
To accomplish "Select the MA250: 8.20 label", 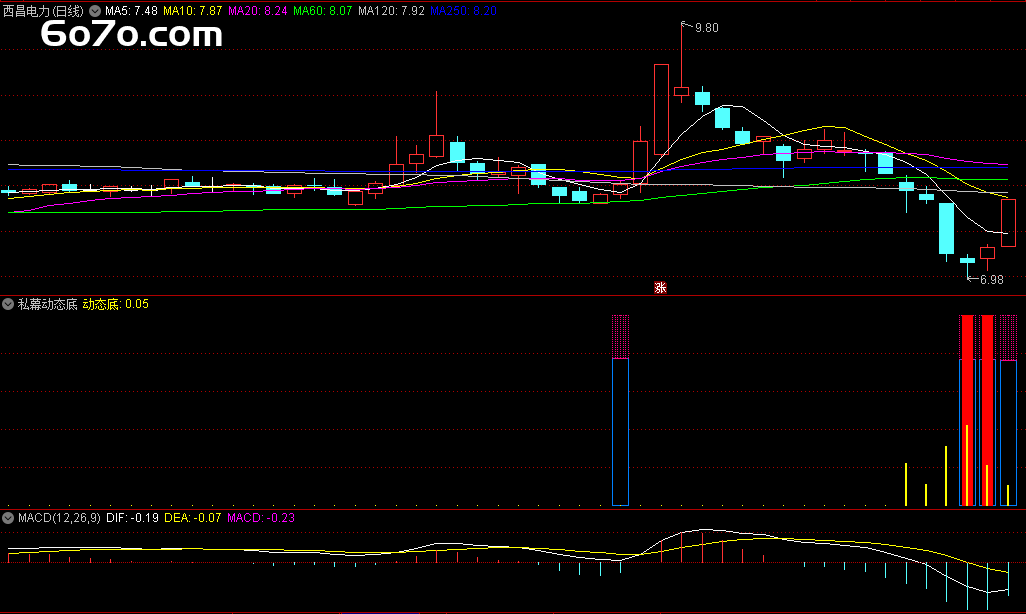I will tap(463, 11).
